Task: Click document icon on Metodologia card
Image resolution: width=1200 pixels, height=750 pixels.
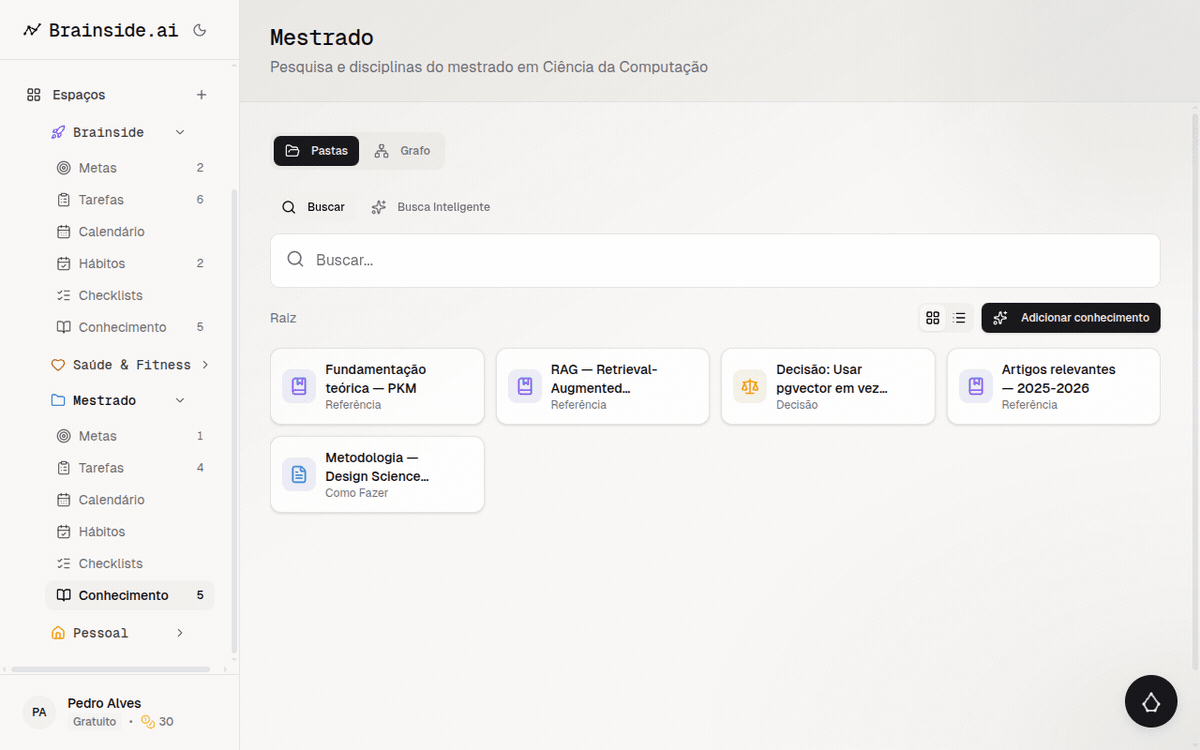Action: [x=299, y=474]
